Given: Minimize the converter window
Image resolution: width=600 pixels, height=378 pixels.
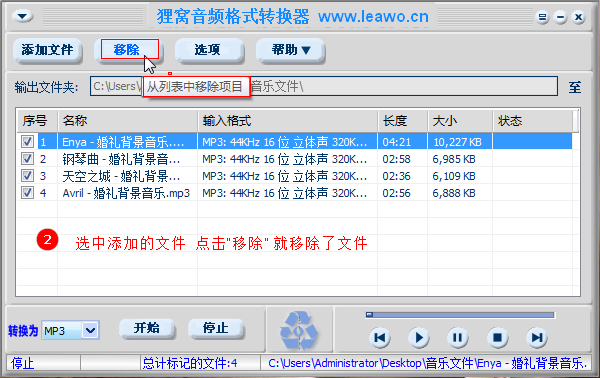Looking at the screenshot, I should 561,17.
